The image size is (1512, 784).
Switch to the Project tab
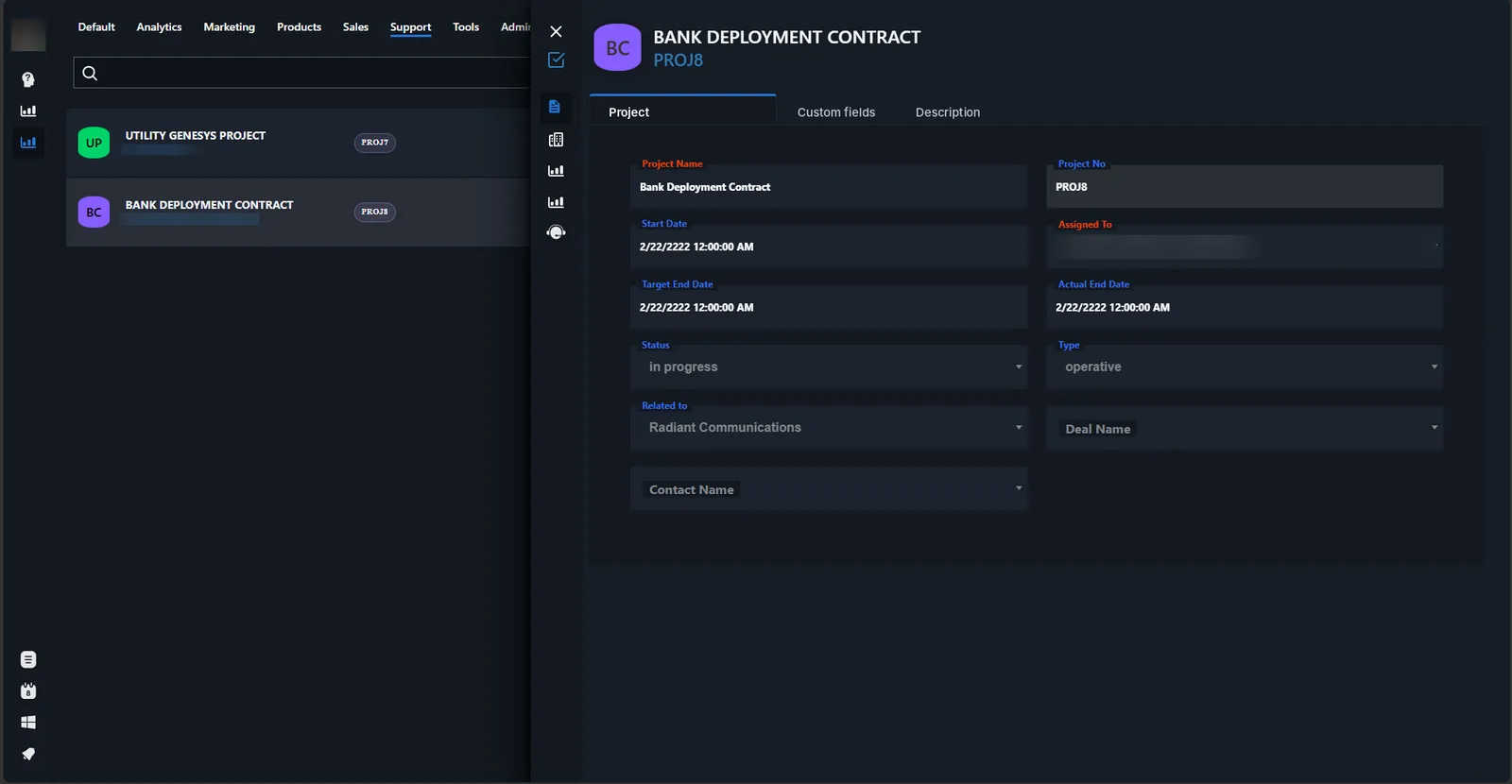pyautogui.click(x=682, y=111)
